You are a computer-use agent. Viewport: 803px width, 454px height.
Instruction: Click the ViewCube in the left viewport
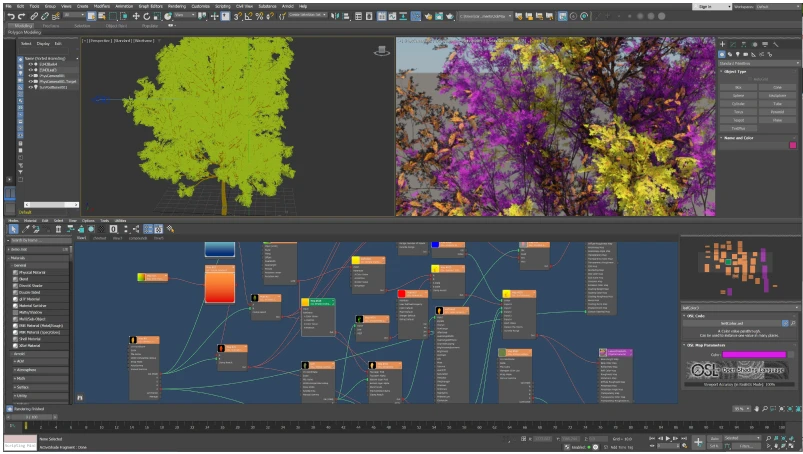click(x=381, y=50)
